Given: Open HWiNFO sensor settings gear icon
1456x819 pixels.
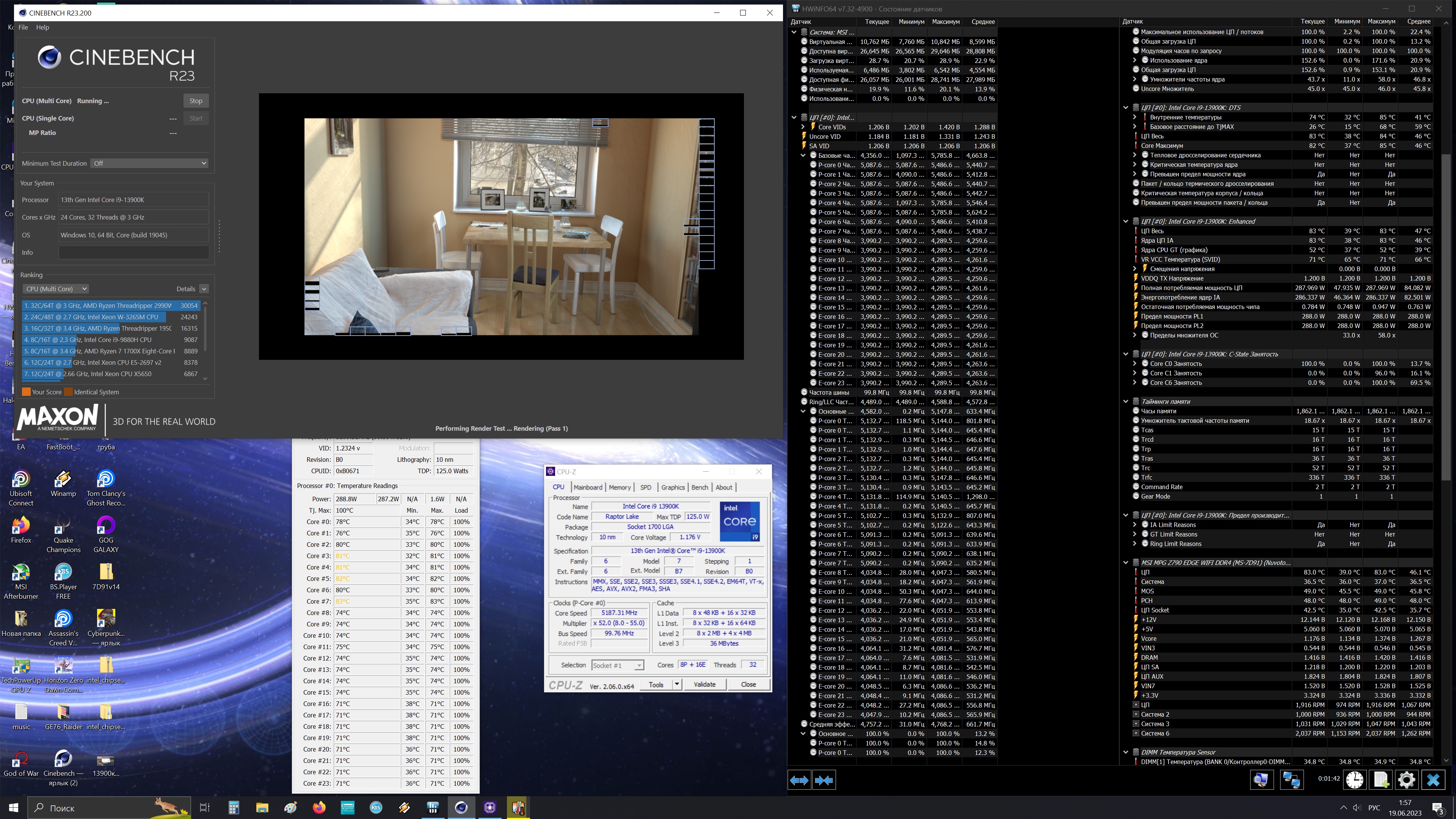Looking at the screenshot, I should point(1406,780).
